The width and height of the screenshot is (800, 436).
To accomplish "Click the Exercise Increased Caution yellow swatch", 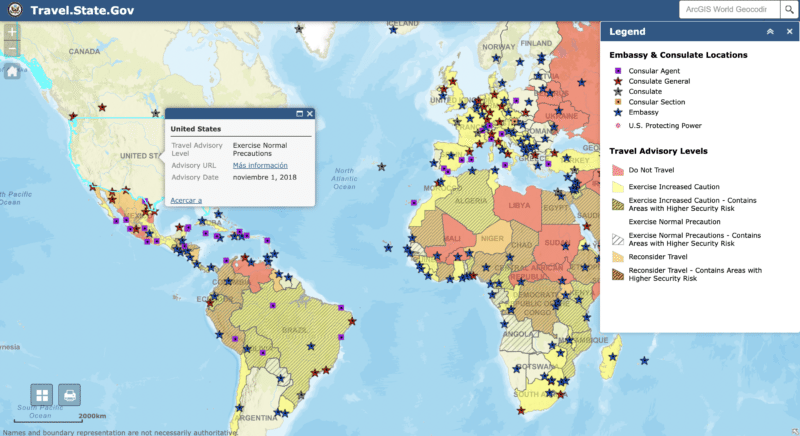I will 618,186.
